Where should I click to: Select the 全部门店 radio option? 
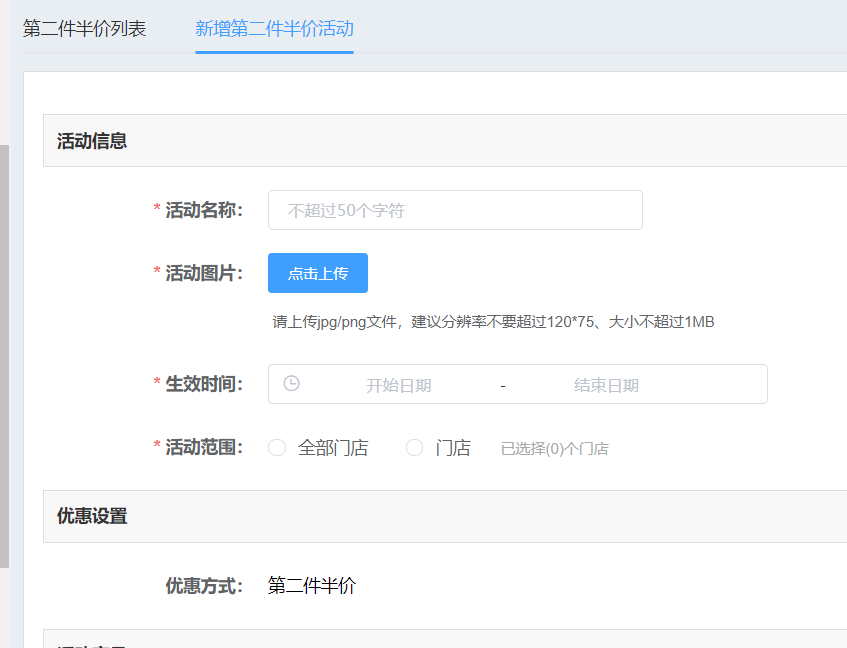point(277,448)
